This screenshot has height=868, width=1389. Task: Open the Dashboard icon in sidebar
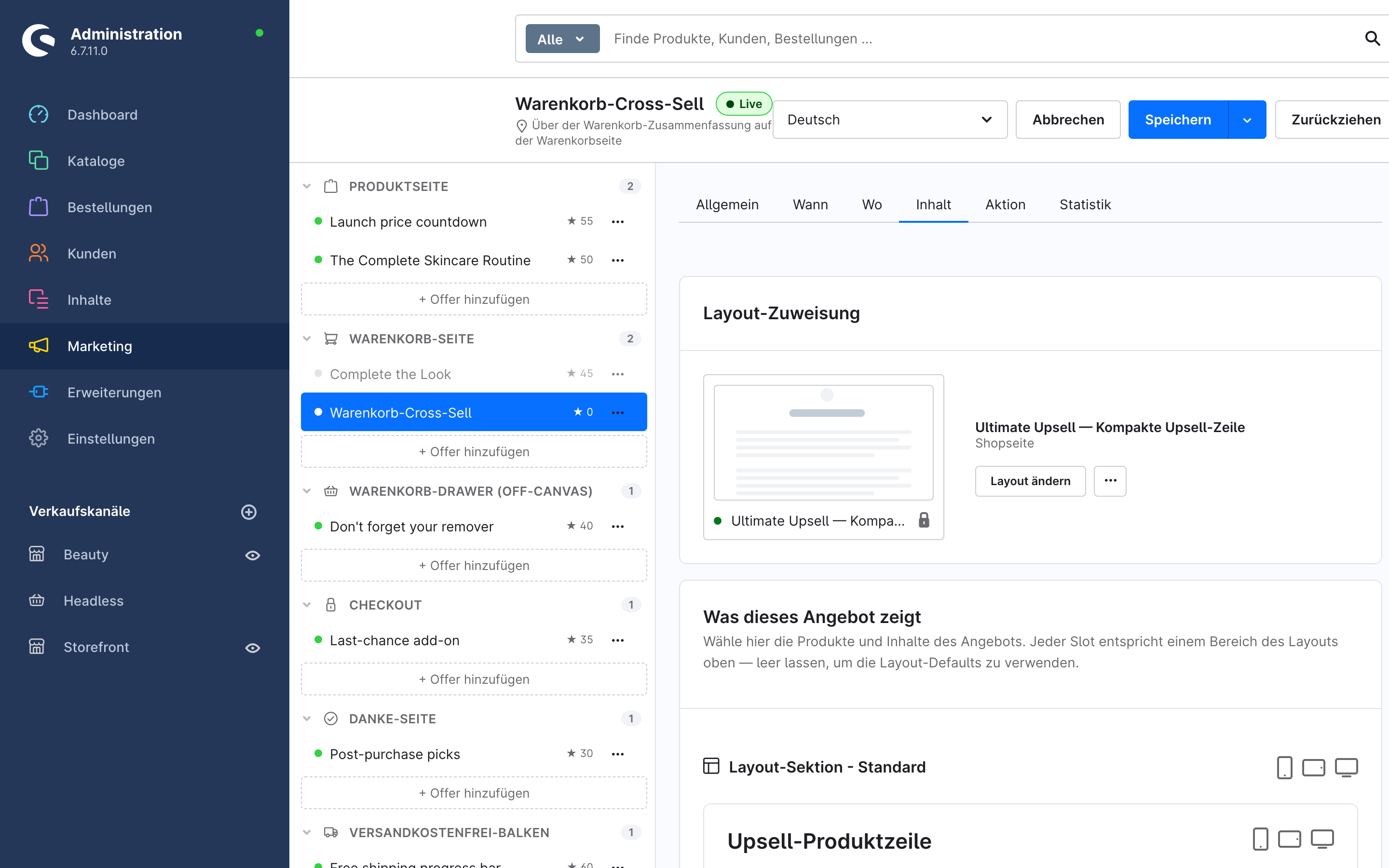[x=39, y=114]
